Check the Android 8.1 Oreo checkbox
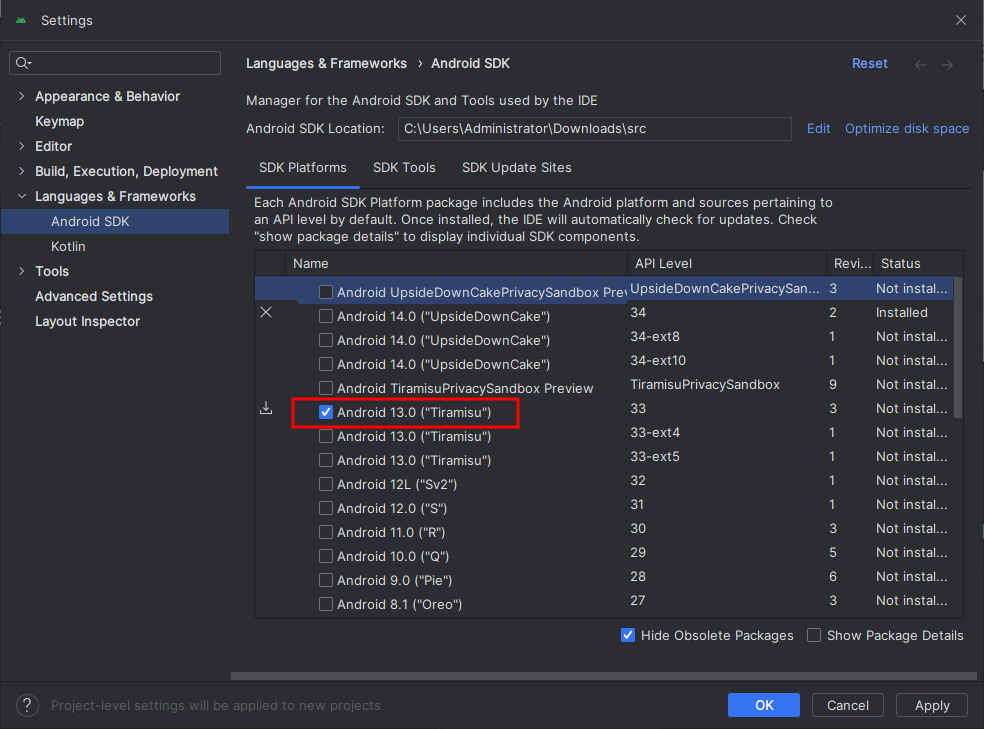Image resolution: width=984 pixels, height=729 pixels. point(326,604)
